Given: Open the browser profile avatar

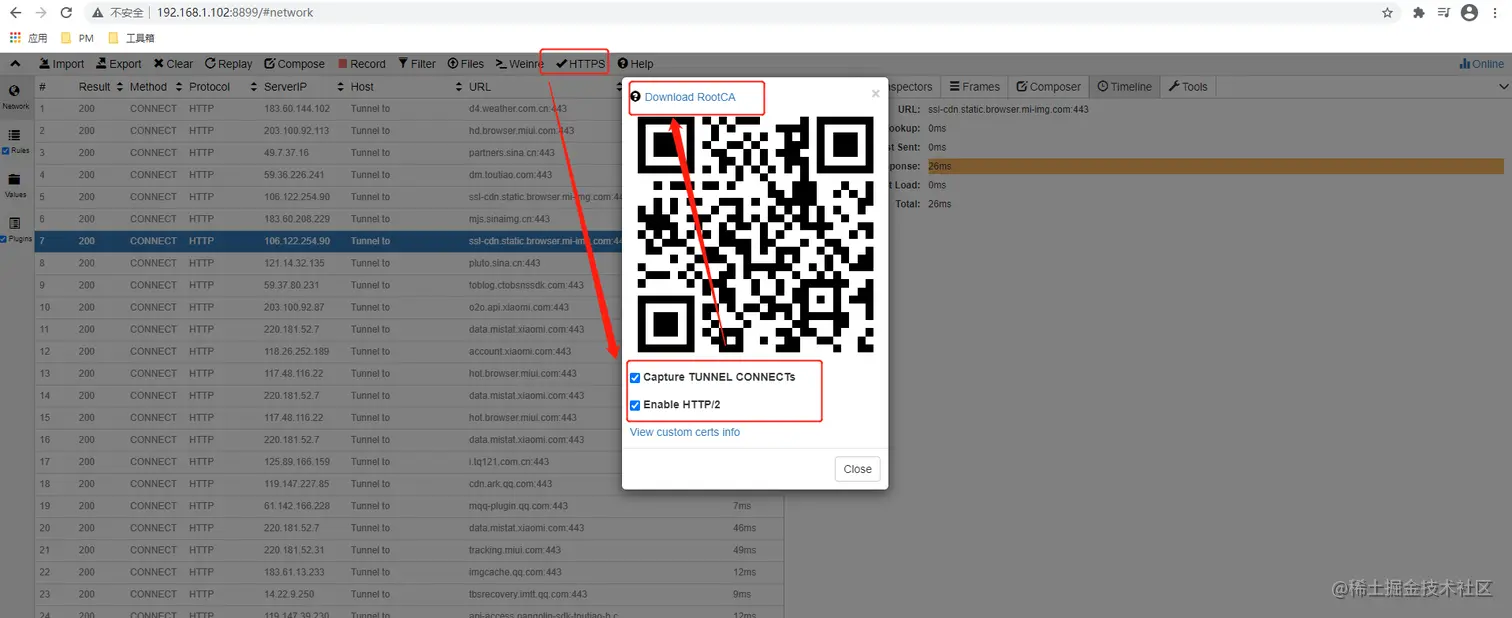Looking at the screenshot, I should coord(1469,13).
